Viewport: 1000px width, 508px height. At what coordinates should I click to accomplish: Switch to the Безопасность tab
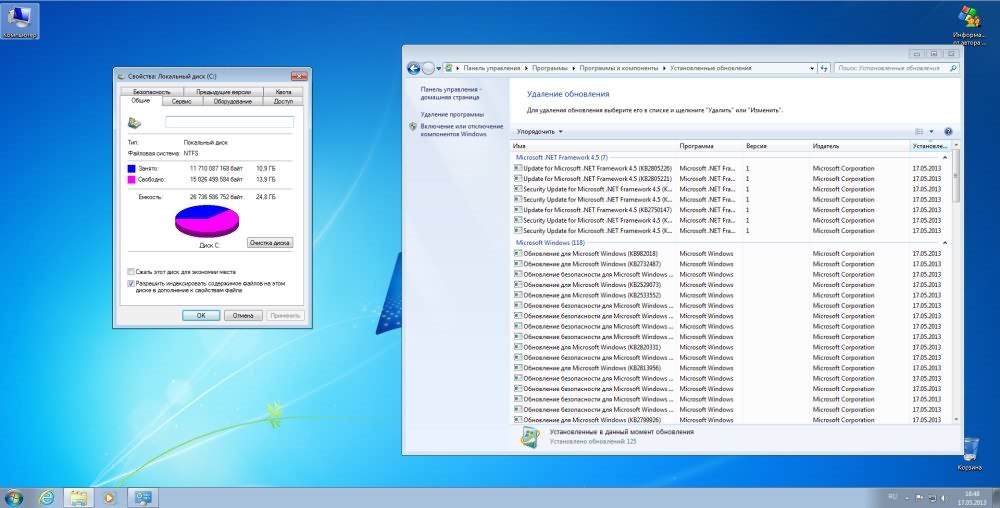click(x=152, y=91)
